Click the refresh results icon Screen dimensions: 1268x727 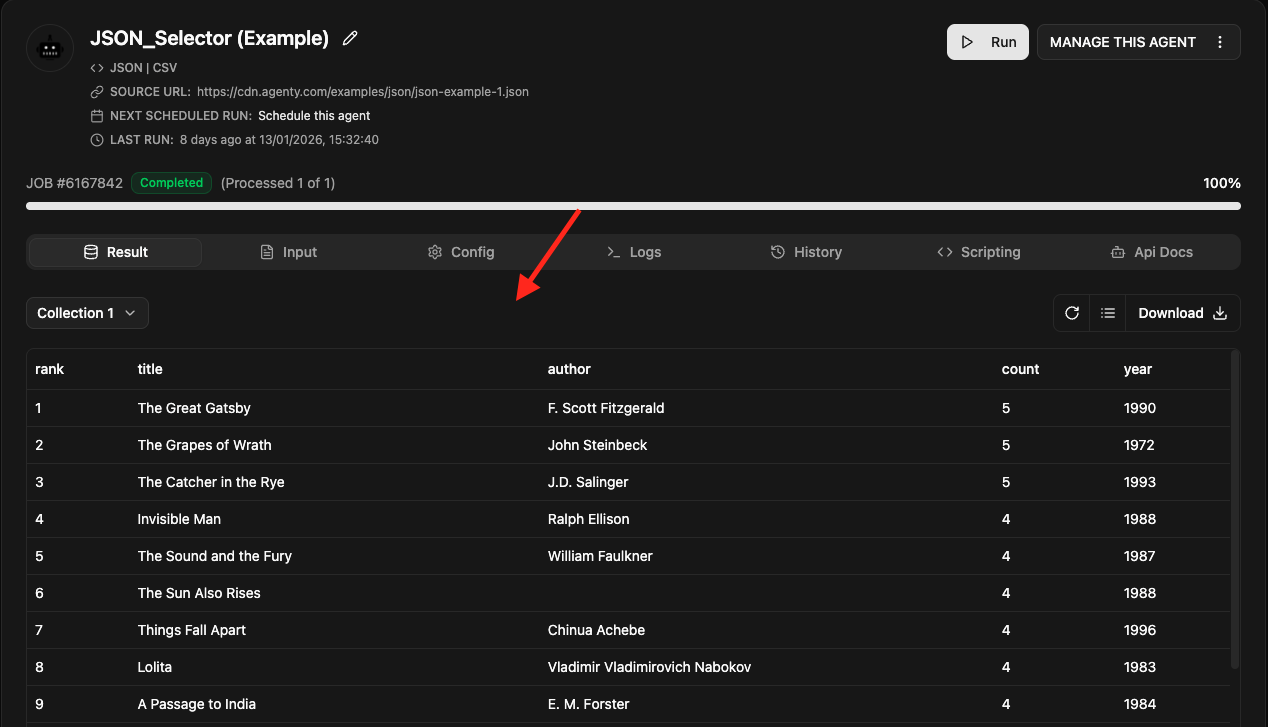coord(1072,313)
